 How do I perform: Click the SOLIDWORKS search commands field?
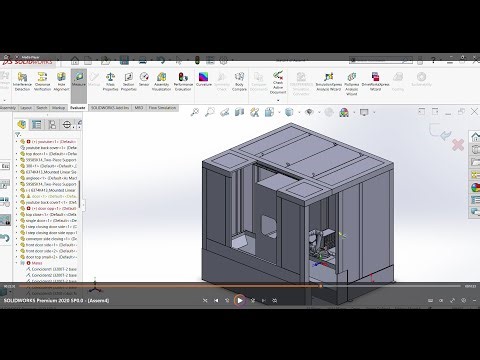click(381, 60)
